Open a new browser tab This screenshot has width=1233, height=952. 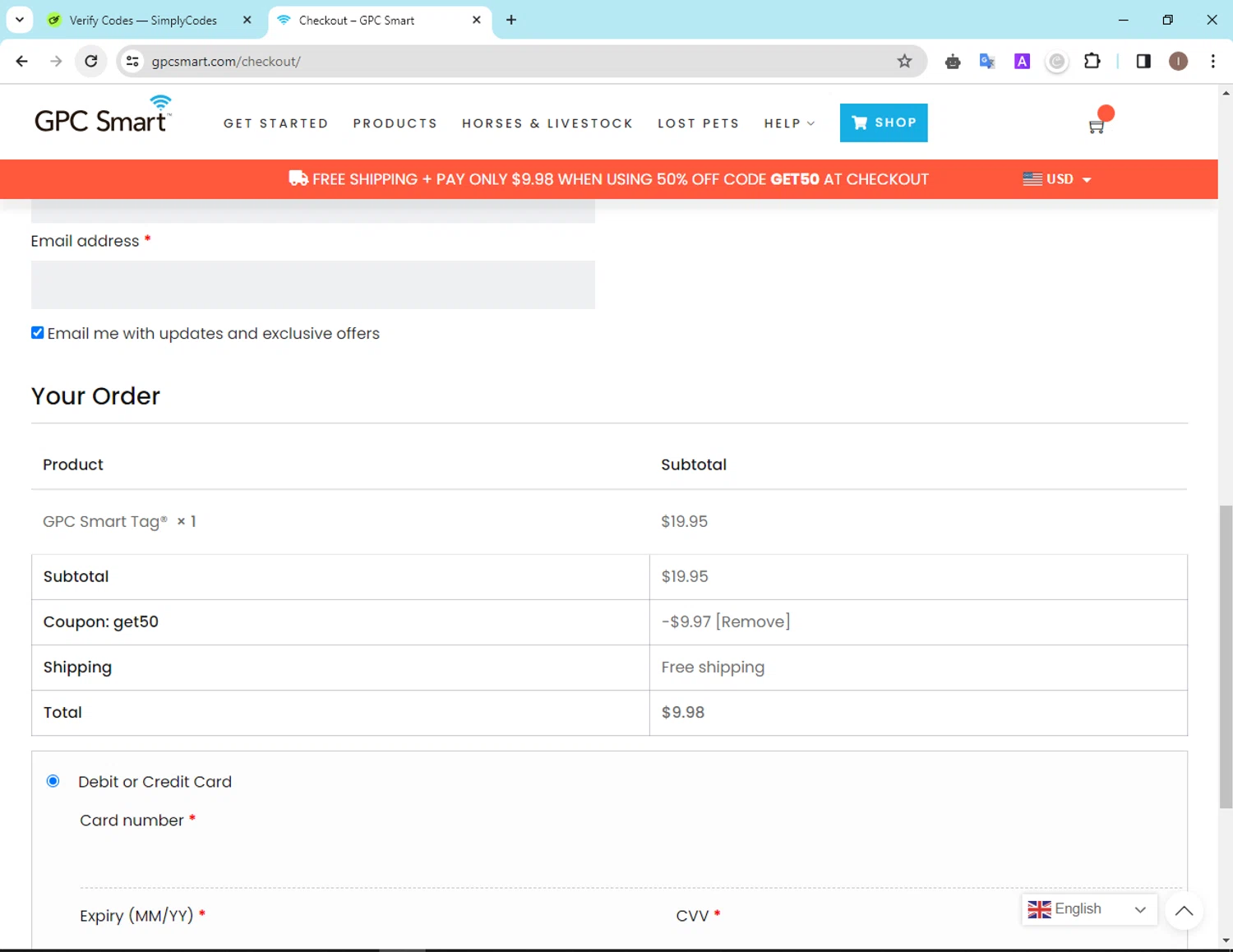(x=511, y=20)
